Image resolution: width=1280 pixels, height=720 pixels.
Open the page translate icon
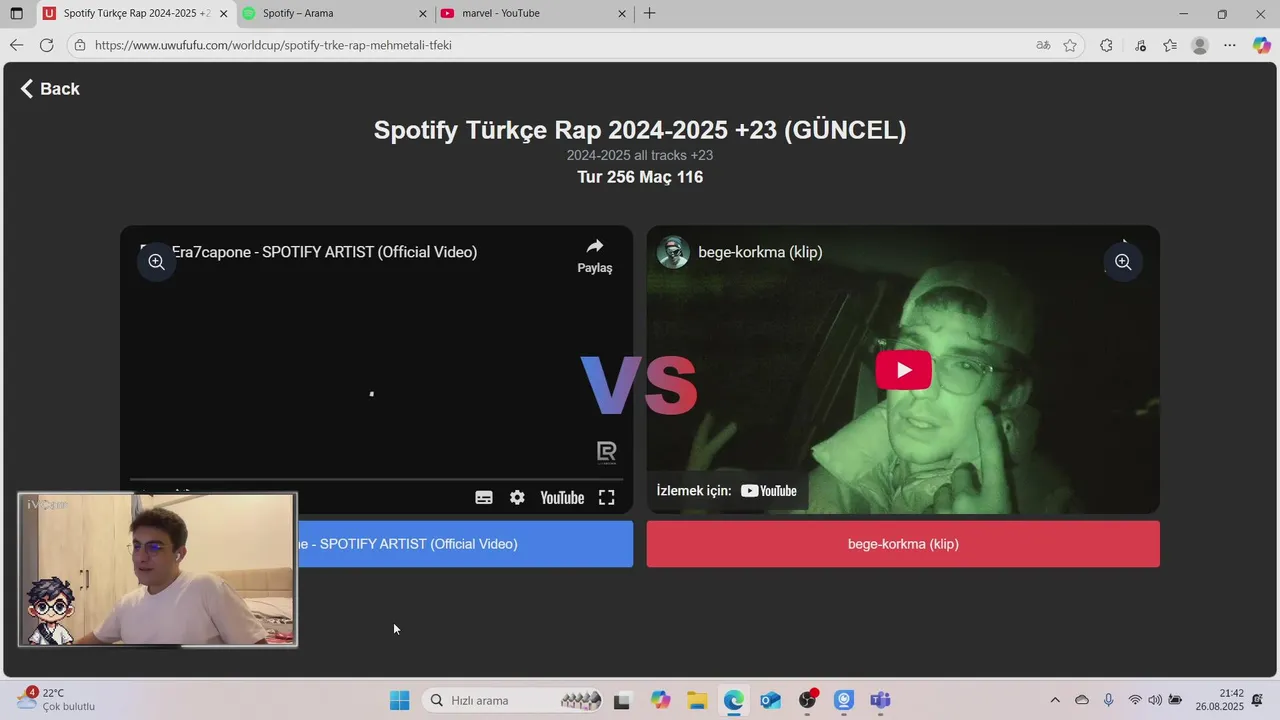[1043, 45]
